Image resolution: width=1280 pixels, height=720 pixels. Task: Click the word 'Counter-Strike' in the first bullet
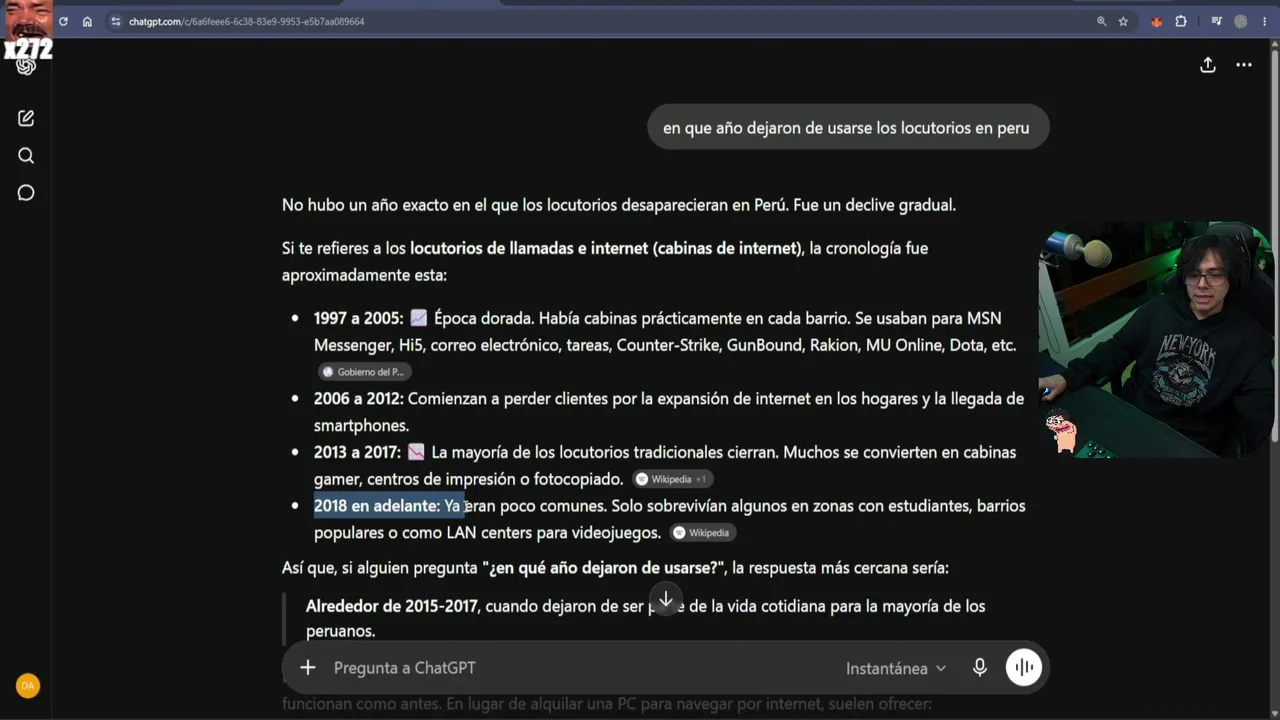668,345
